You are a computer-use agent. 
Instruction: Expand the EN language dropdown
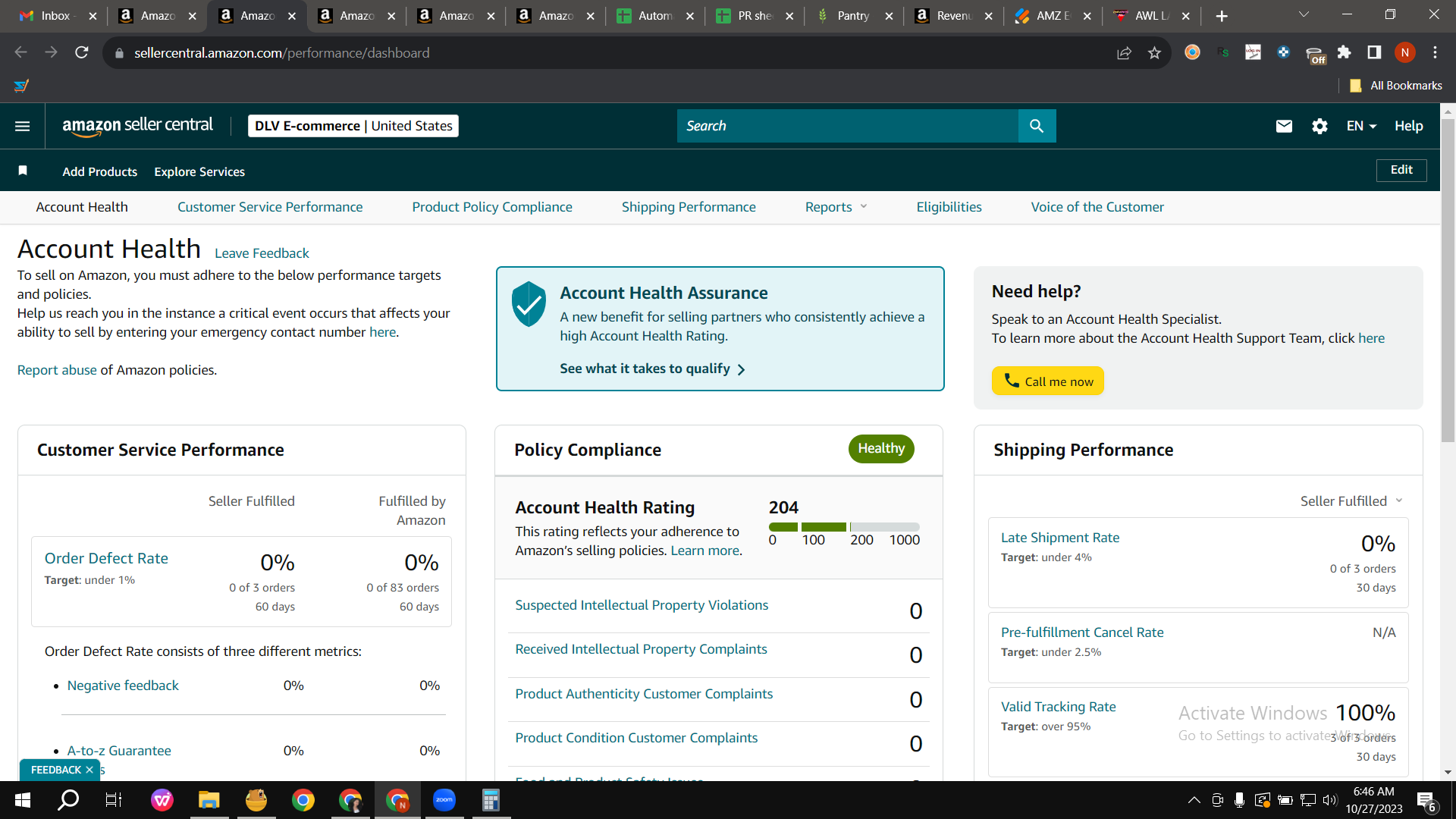pyautogui.click(x=1361, y=126)
